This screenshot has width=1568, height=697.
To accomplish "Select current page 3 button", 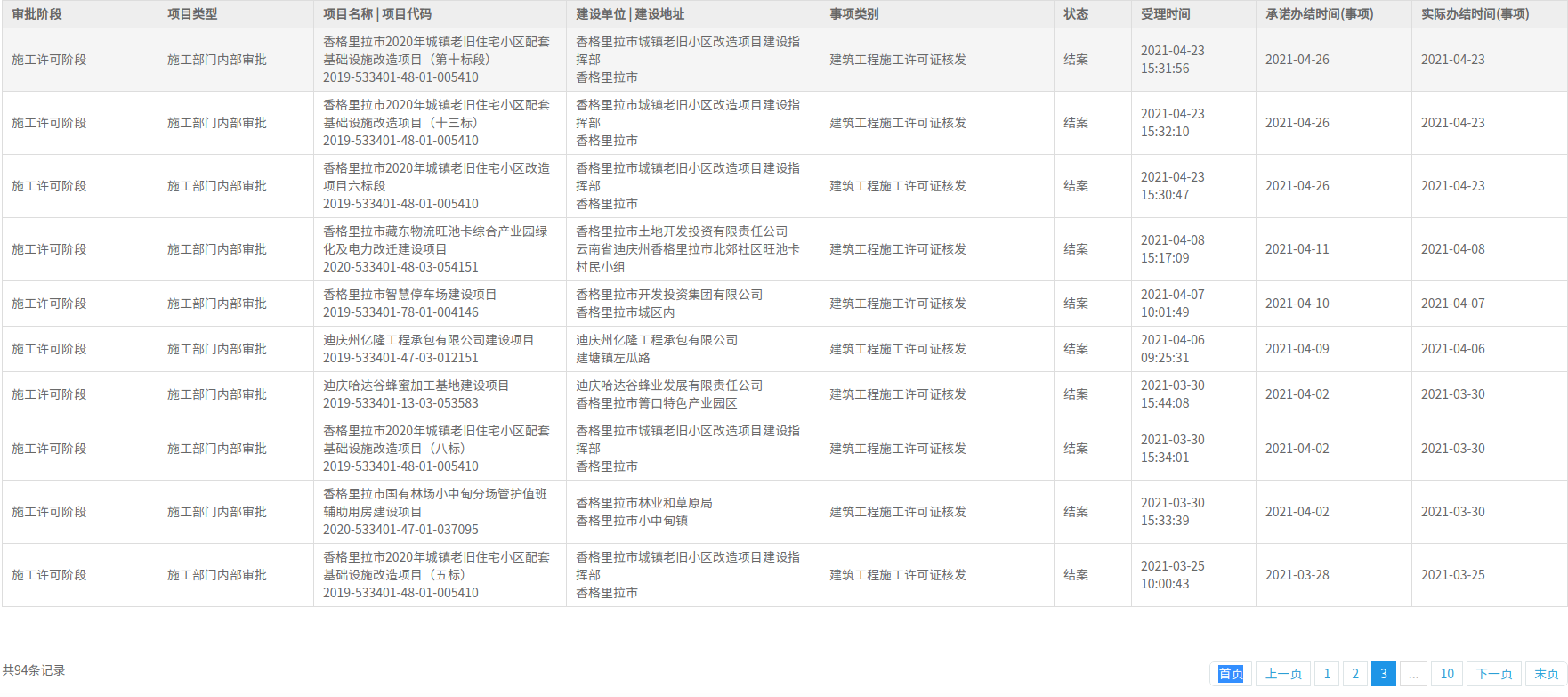I will 1384,674.
